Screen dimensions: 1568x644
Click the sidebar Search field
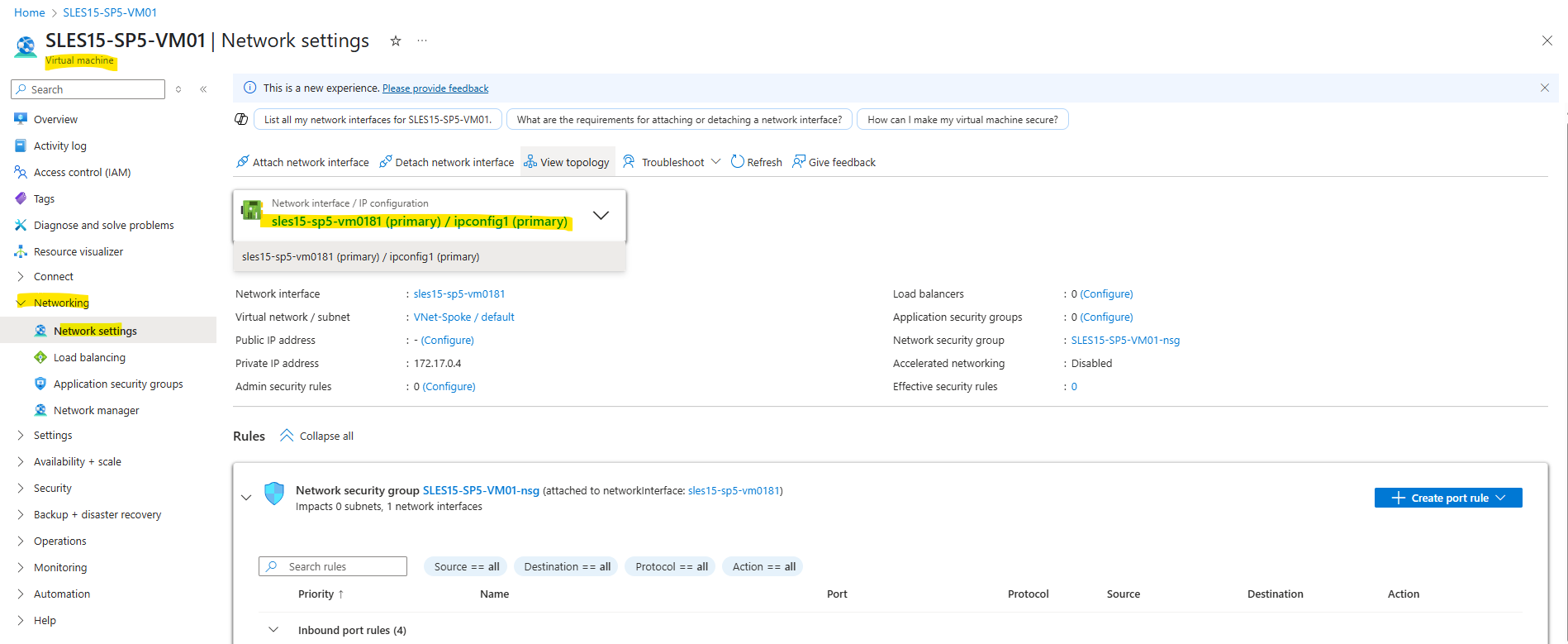pyautogui.click(x=88, y=89)
